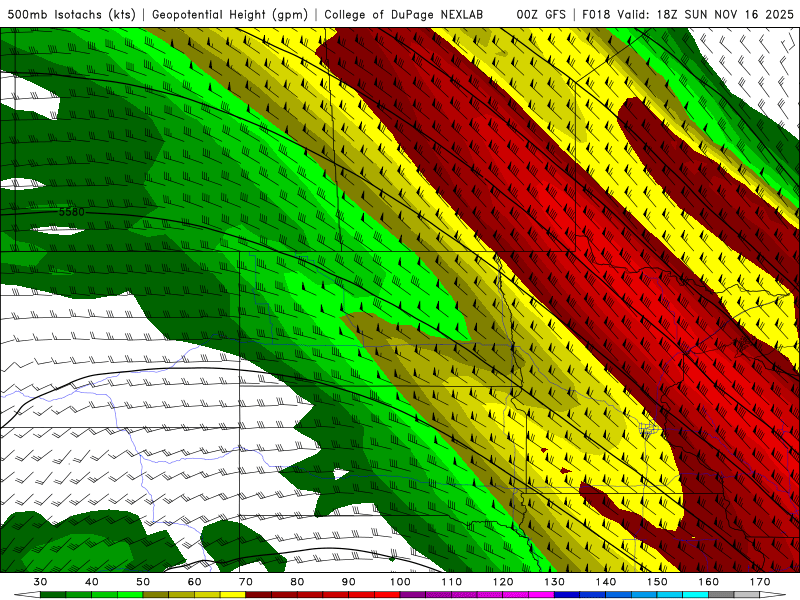The height and width of the screenshot is (600, 800).
Task: Click the 150 value on the color scale
Action: 657,582
